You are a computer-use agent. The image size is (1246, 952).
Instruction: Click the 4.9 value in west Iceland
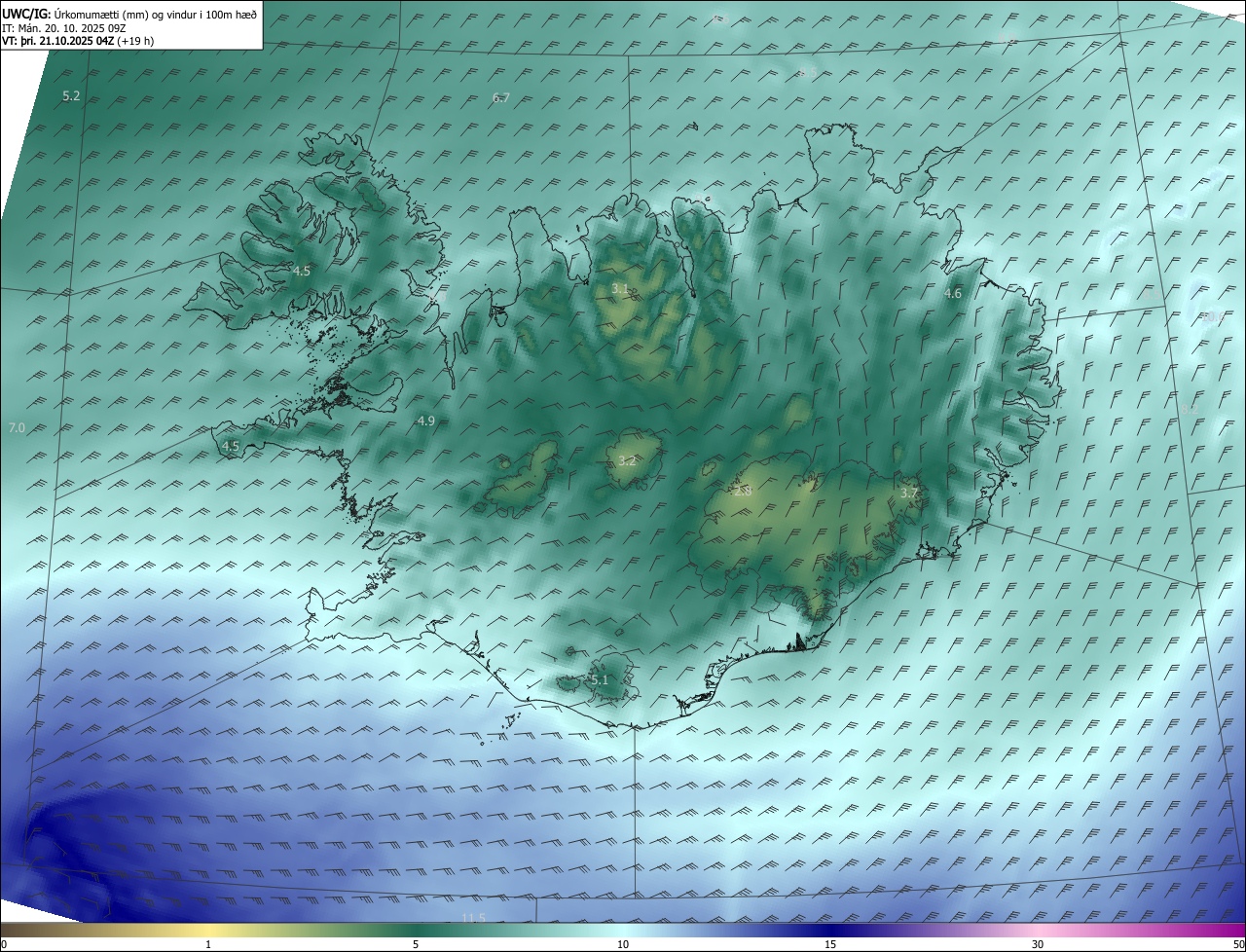[x=425, y=421]
